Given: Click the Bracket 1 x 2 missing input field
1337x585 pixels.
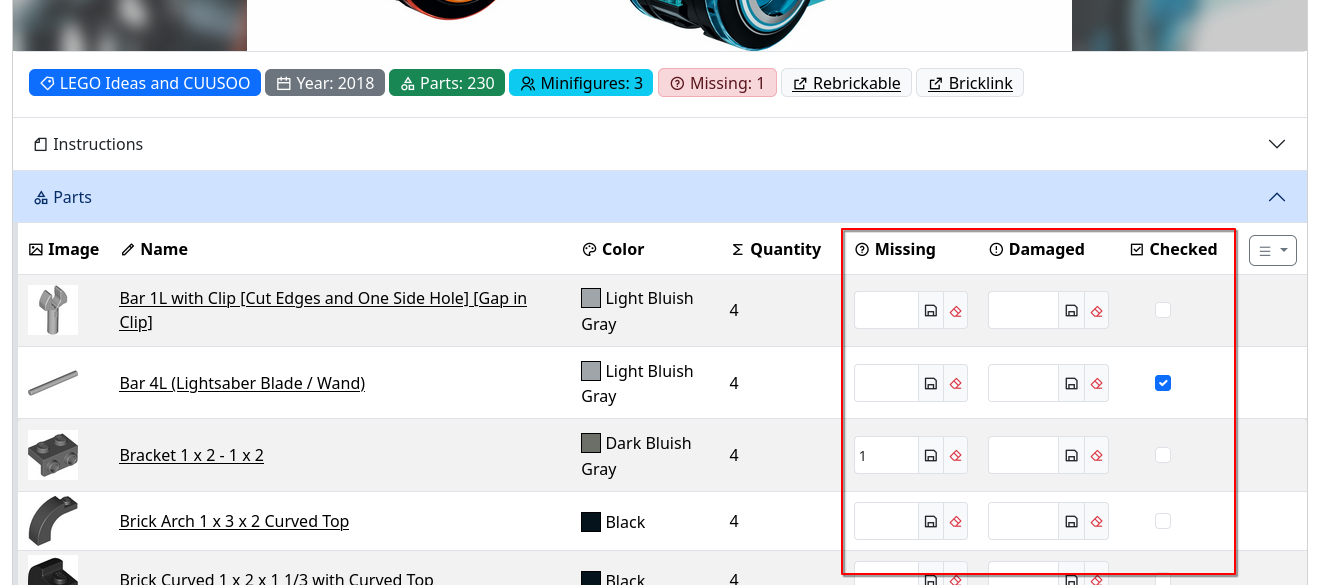Looking at the screenshot, I should coord(886,455).
